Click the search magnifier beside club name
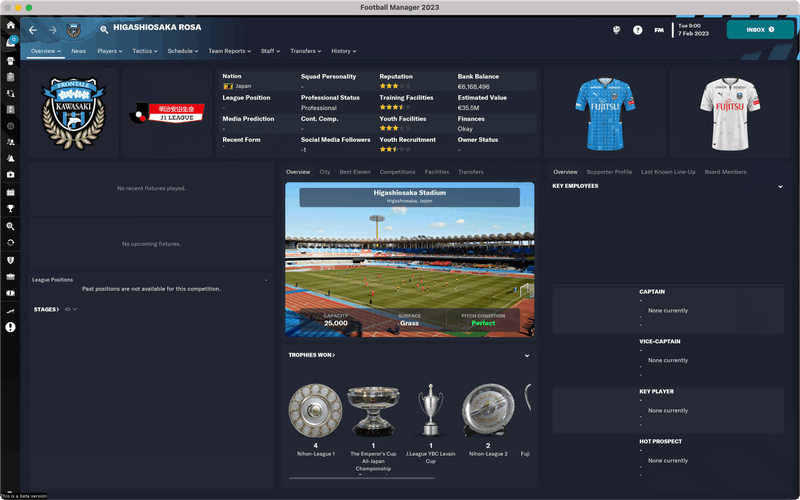The width and height of the screenshot is (800, 500). coord(104,30)
